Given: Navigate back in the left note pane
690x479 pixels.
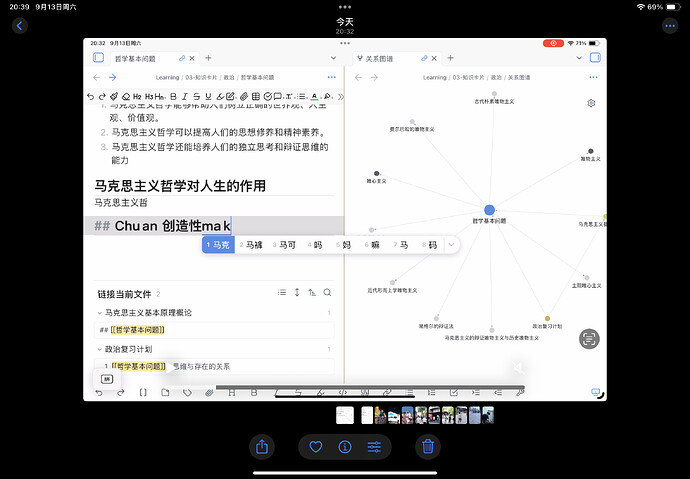Looking at the screenshot, I should point(96,77).
